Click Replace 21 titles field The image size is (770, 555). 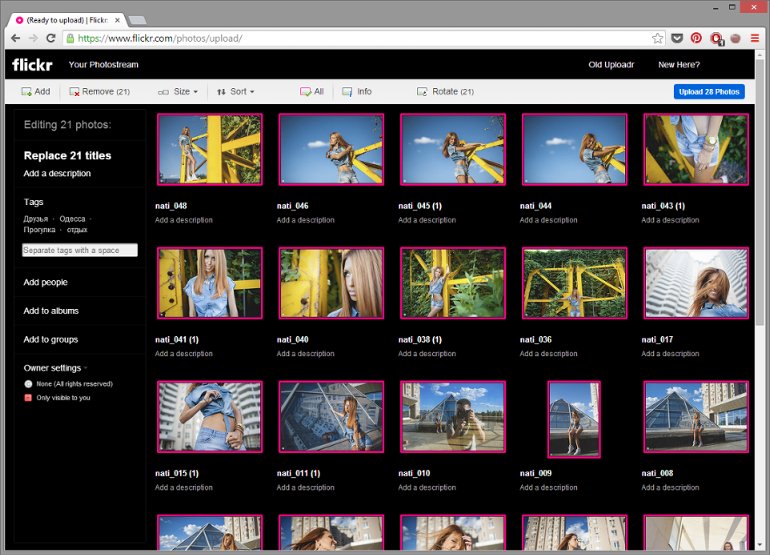point(68,156)
